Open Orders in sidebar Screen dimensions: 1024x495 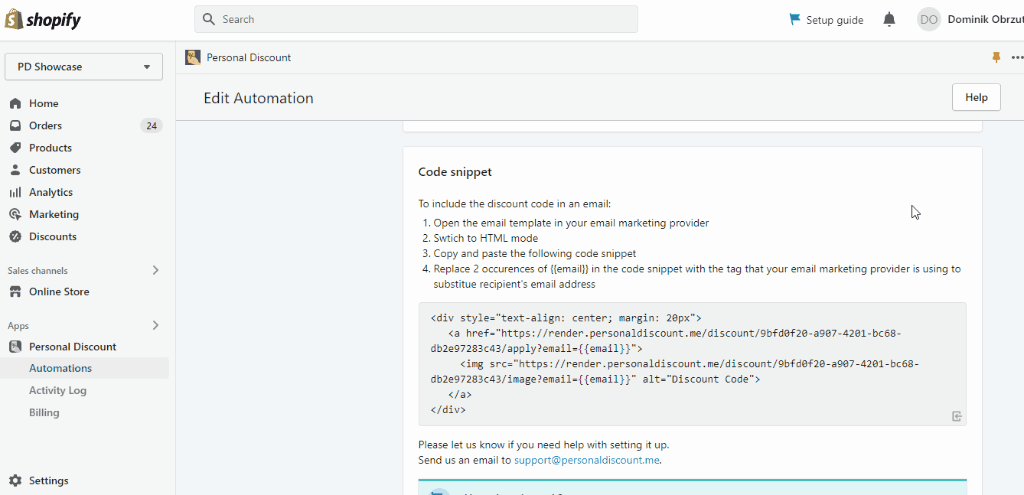(x=46, y=125)
